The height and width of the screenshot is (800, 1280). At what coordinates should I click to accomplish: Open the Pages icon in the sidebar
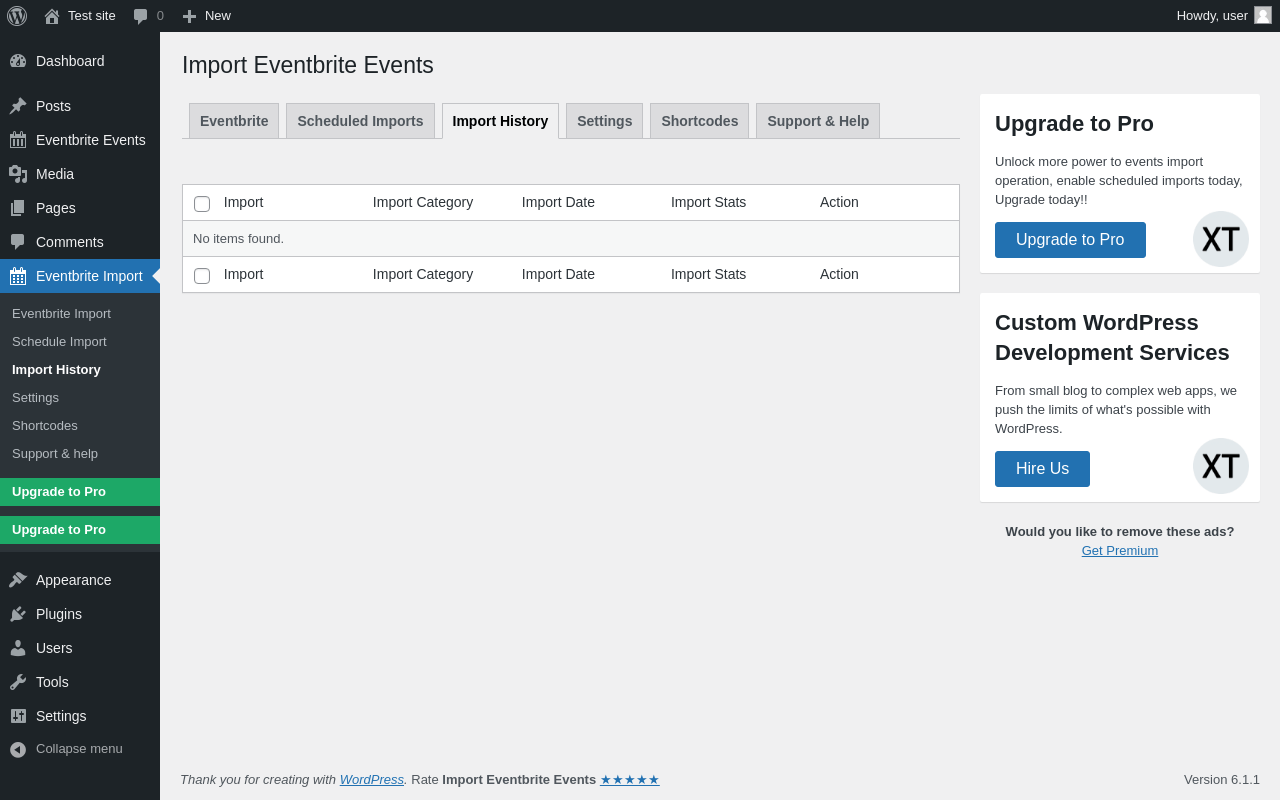[x=18, y=208]
